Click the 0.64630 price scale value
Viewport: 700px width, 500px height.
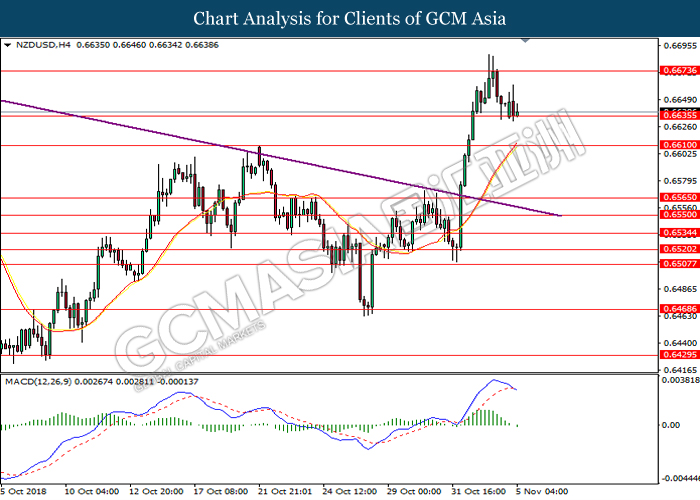(680, 316)
